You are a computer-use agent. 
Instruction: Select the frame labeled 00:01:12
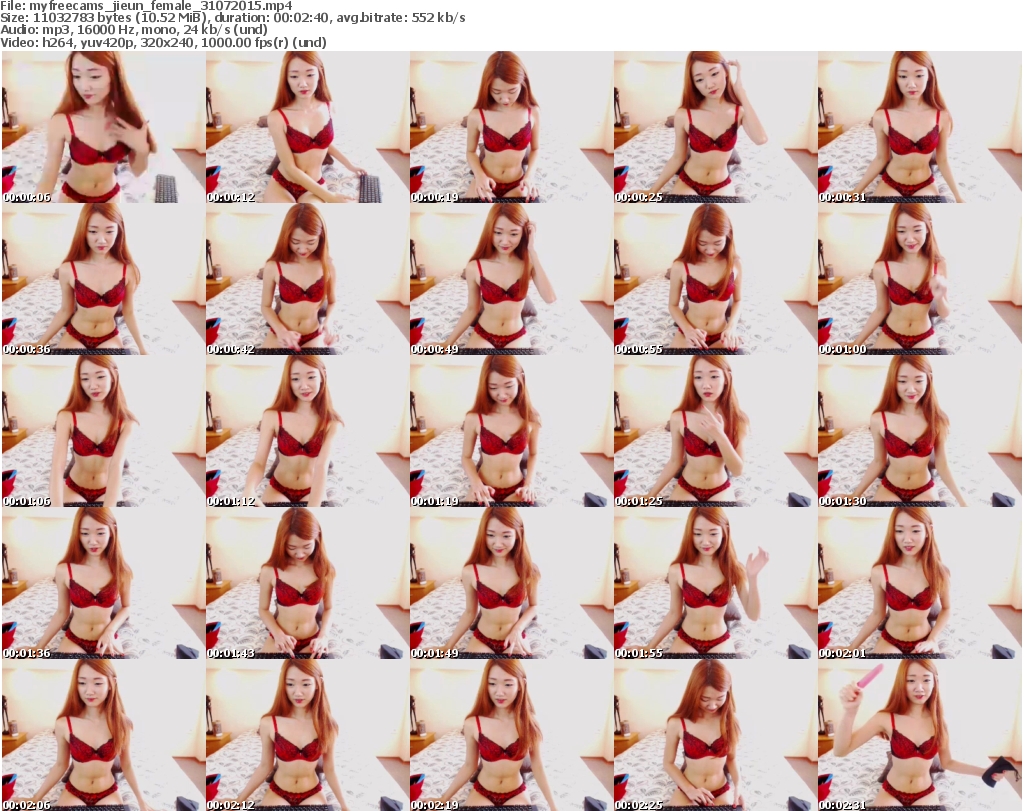(307, 432)
